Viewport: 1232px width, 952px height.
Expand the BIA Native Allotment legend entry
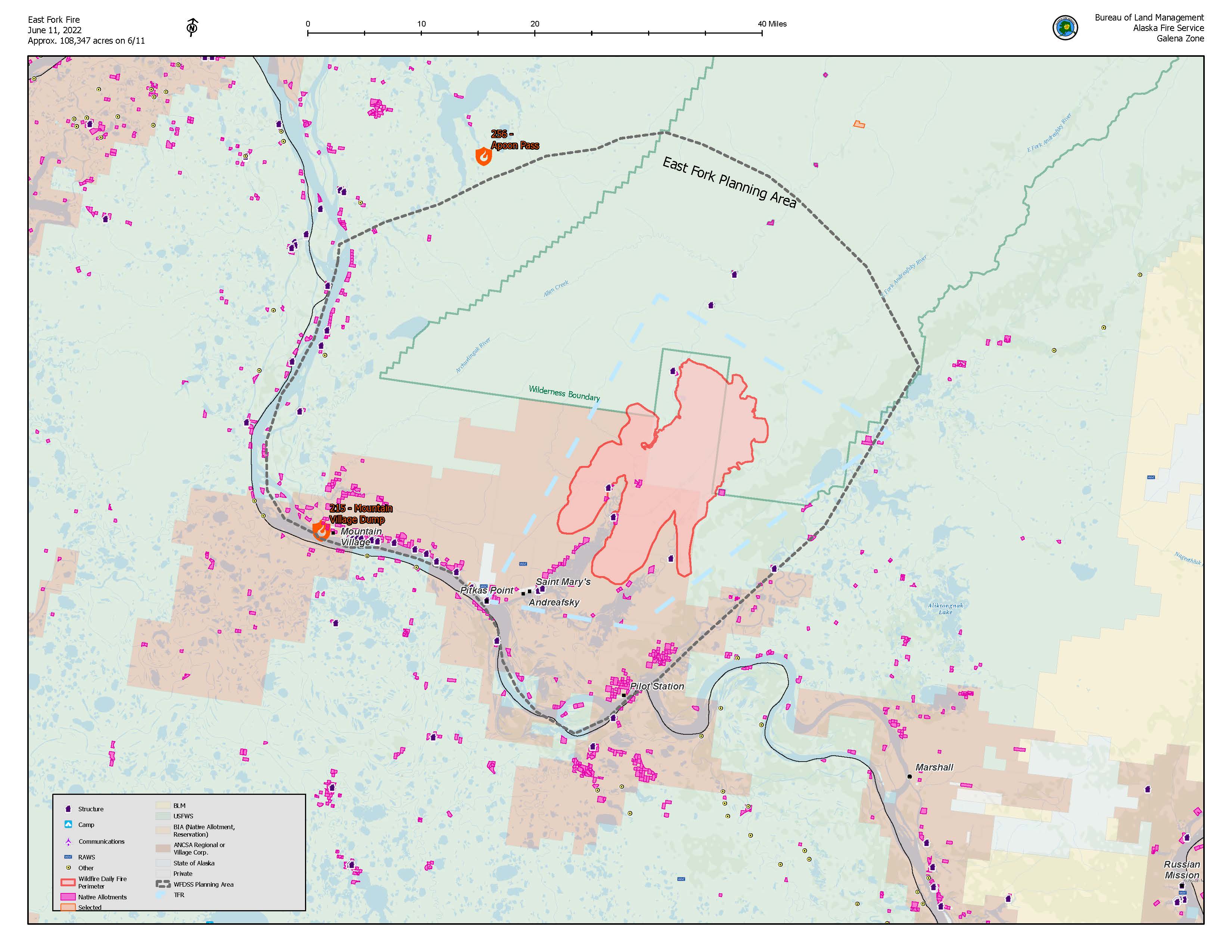pyautogui.click(x=163, y=831)
